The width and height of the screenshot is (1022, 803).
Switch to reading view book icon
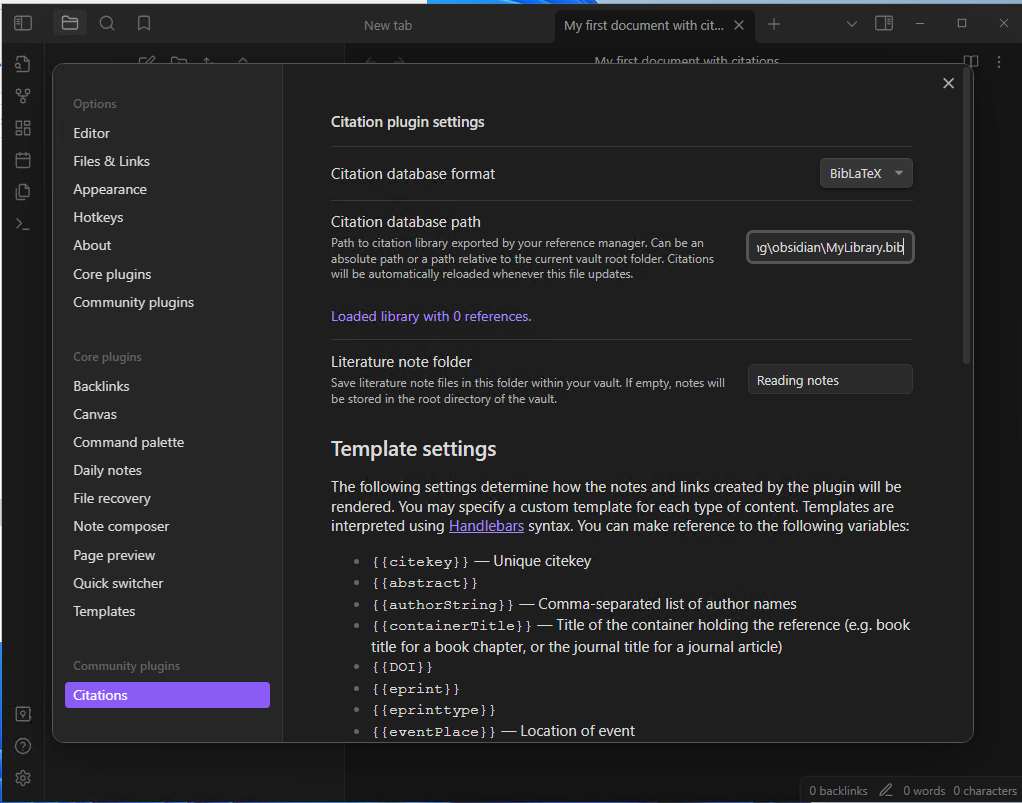click(x=971, y=61)
